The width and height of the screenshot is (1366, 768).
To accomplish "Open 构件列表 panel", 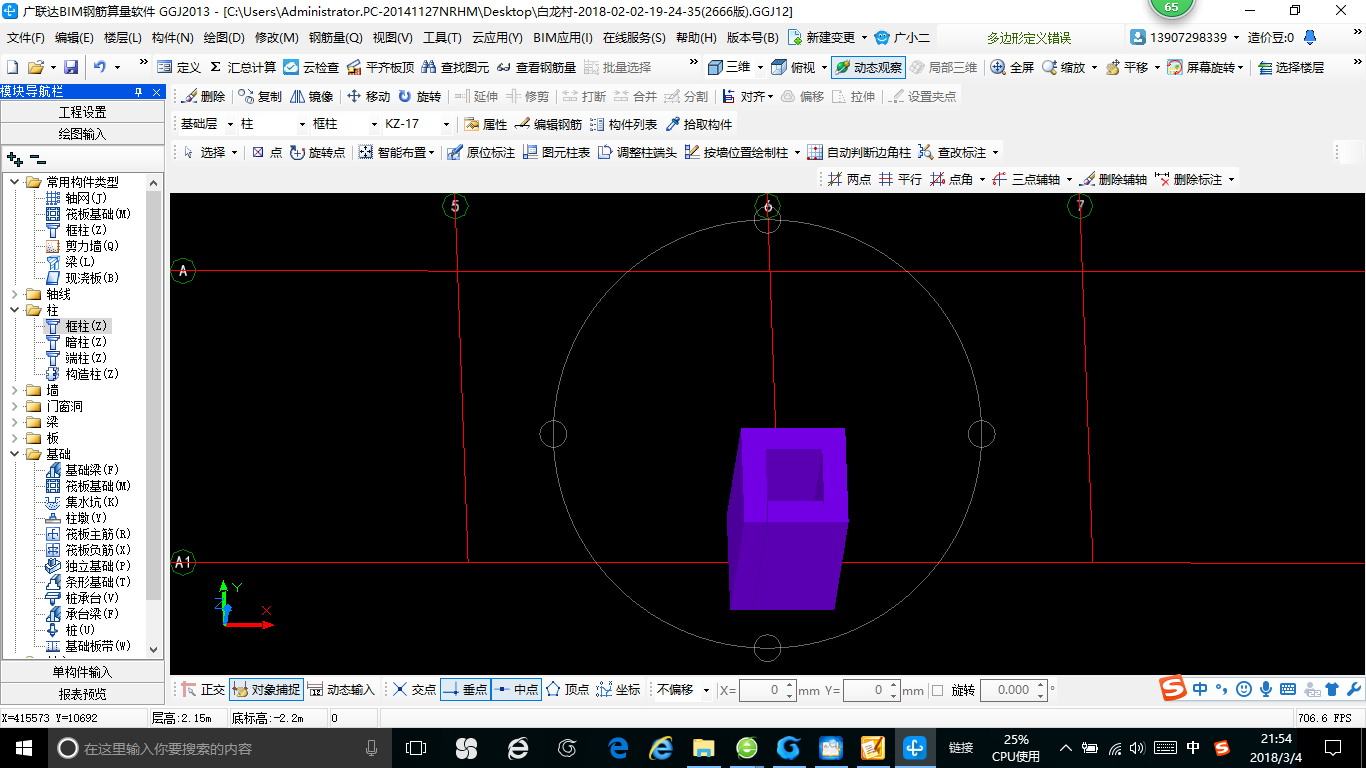I will pos(624,124).
